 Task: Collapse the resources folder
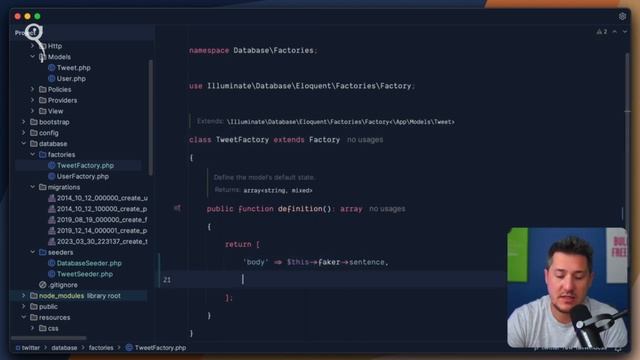point(23,317)
